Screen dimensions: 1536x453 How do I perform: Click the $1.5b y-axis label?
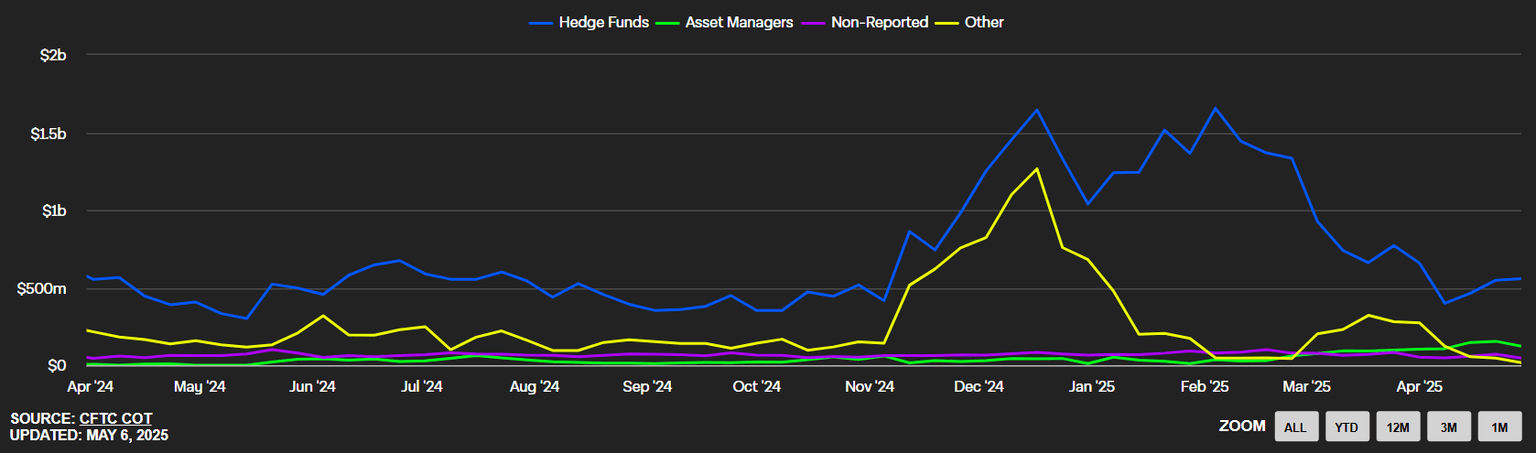[x=48, y=133]
